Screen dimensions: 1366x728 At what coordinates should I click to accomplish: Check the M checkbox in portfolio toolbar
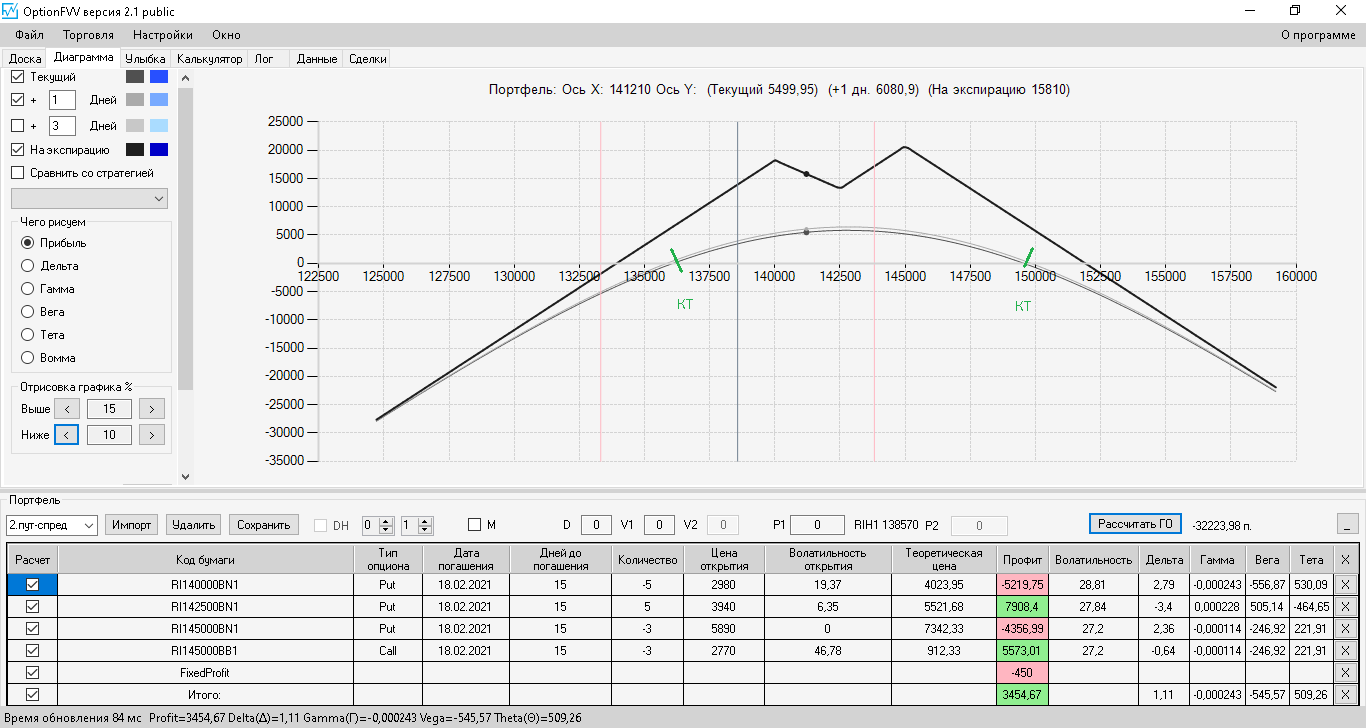pos(475,525)
